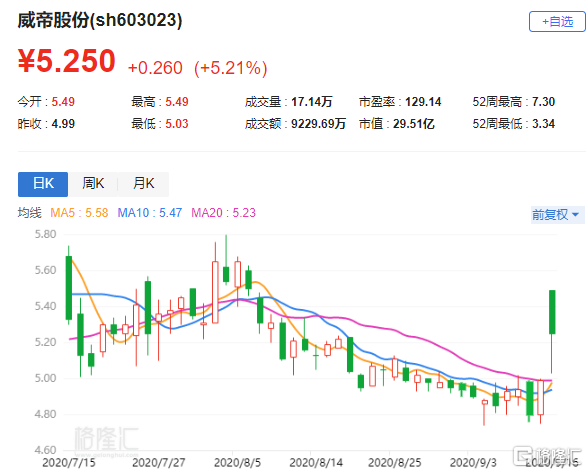Click the 2020/8/14 date axis label

pyautogui.click(x=316, y=462)
